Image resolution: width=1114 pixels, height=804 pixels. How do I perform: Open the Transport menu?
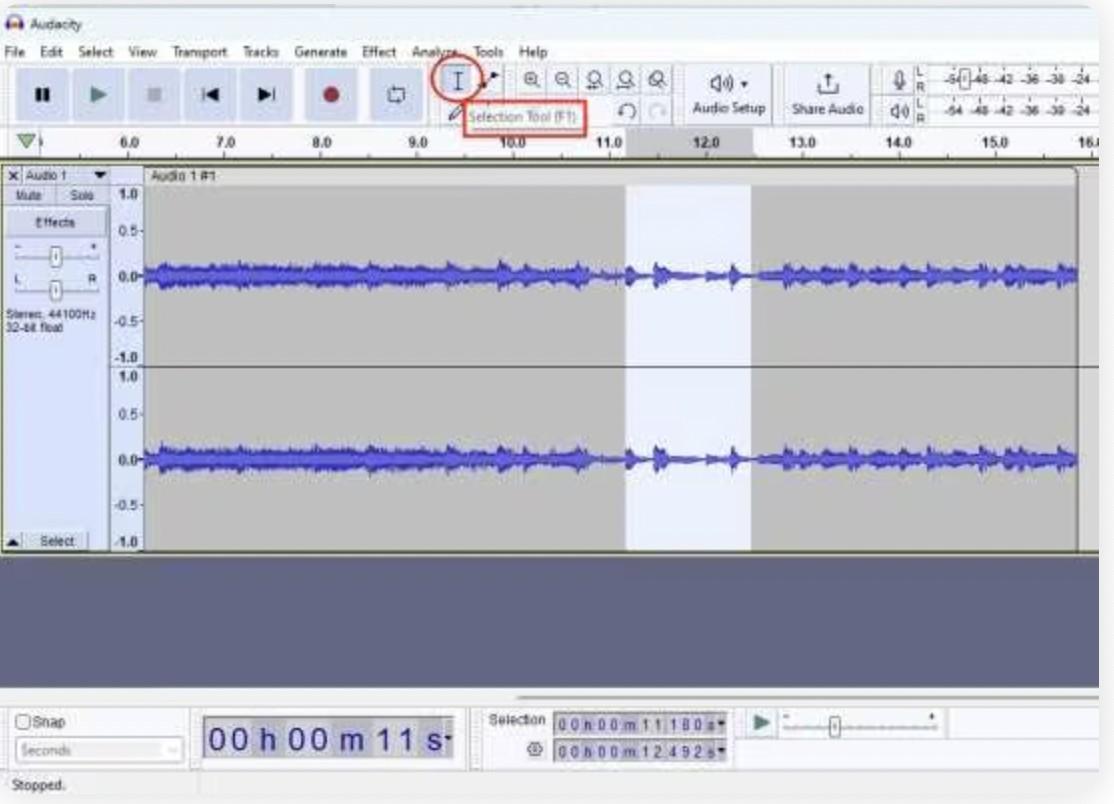pyautogui.click(x=200, y=52)
